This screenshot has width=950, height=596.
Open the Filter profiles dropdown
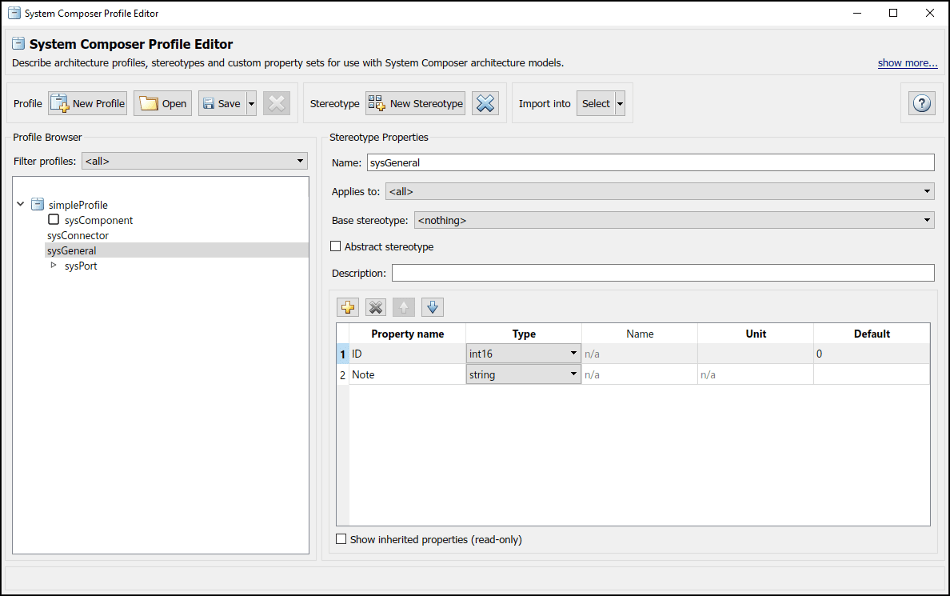299,160
